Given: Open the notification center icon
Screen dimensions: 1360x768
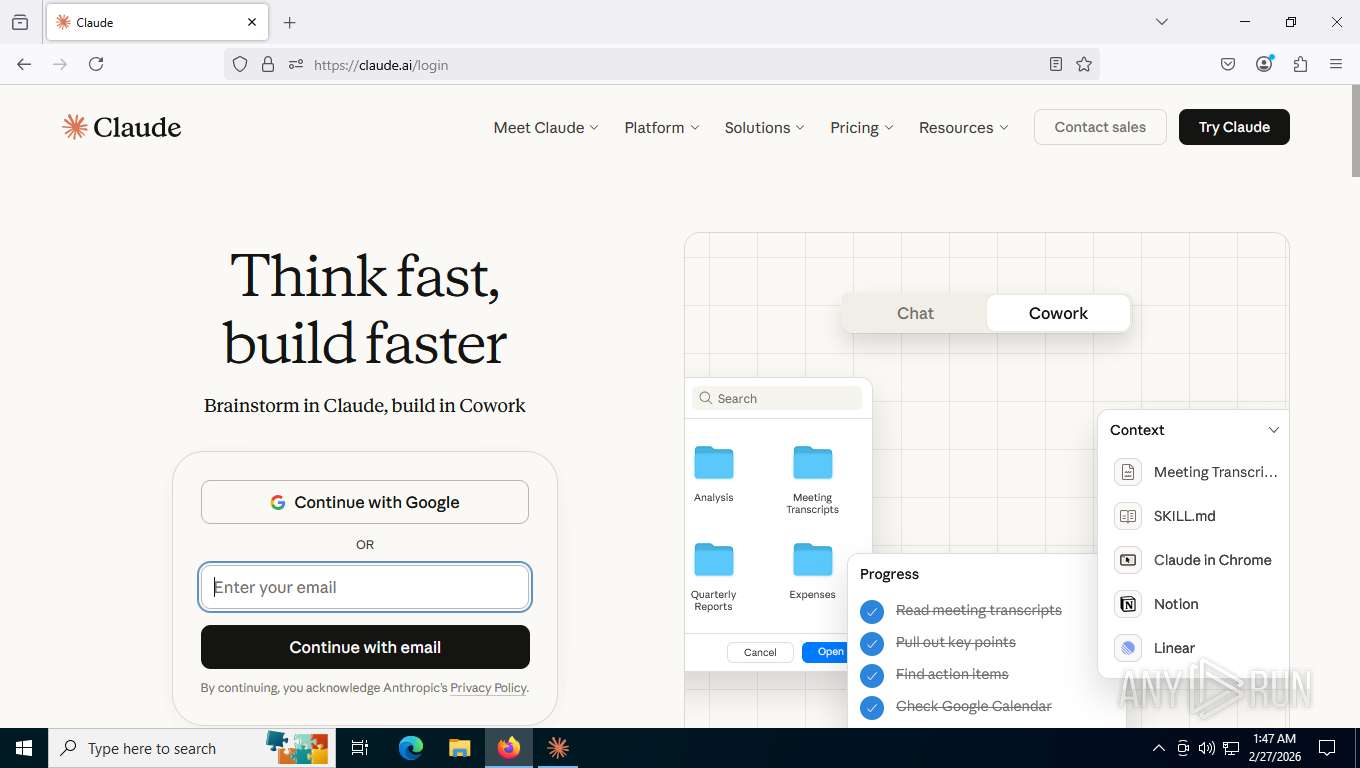Looking at the screenshot, I should (x=1327, y=748).
